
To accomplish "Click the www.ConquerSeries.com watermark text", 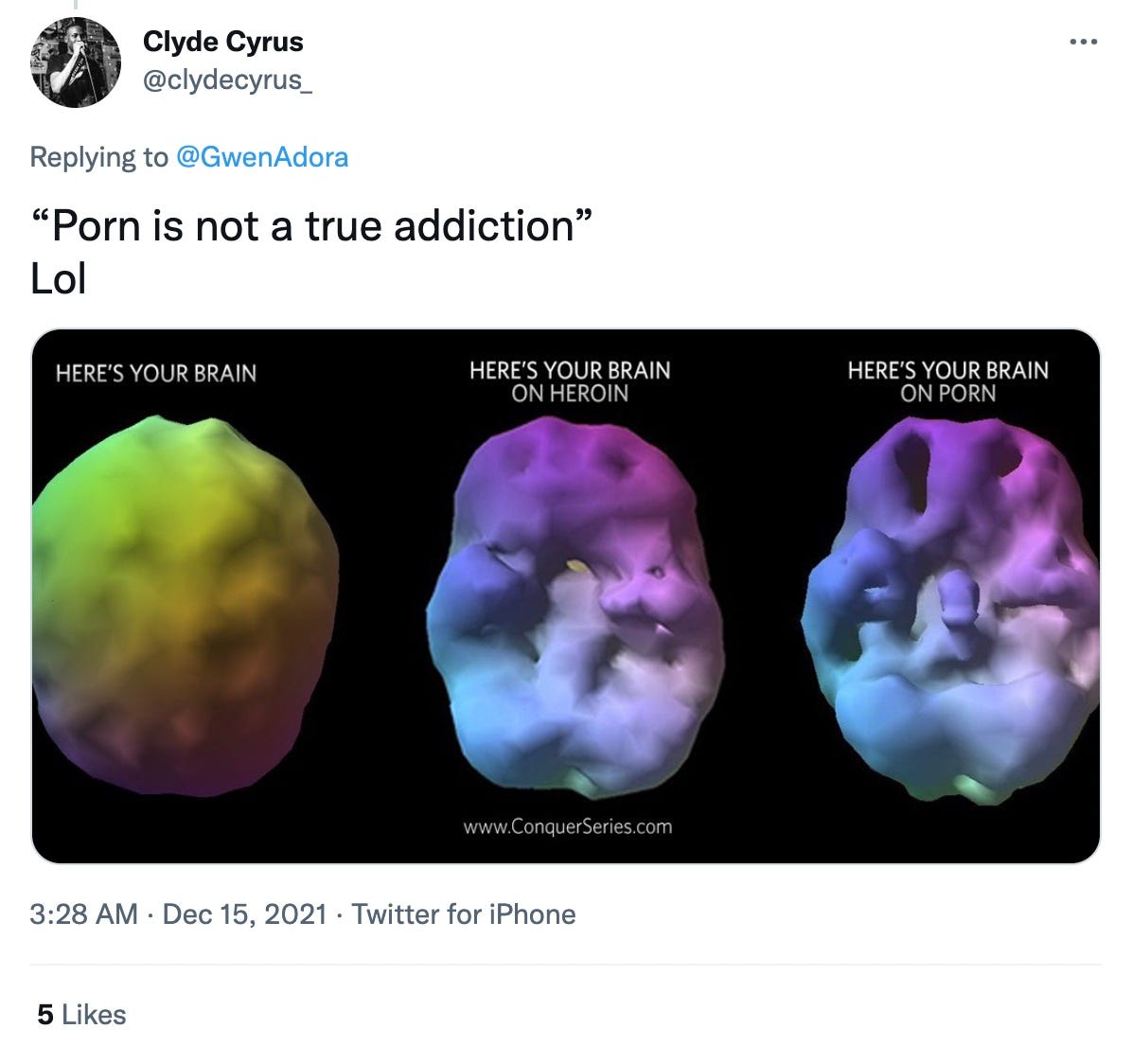I will [567, 825].
